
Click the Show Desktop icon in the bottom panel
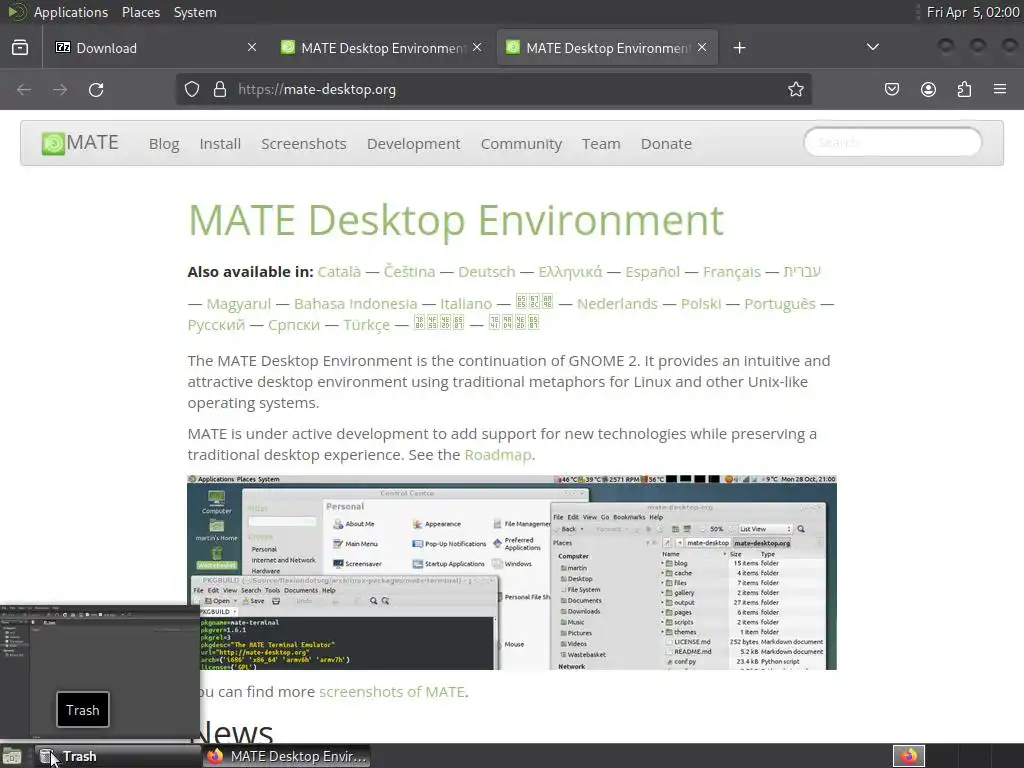pyautogui.click(x=12, y=756)
